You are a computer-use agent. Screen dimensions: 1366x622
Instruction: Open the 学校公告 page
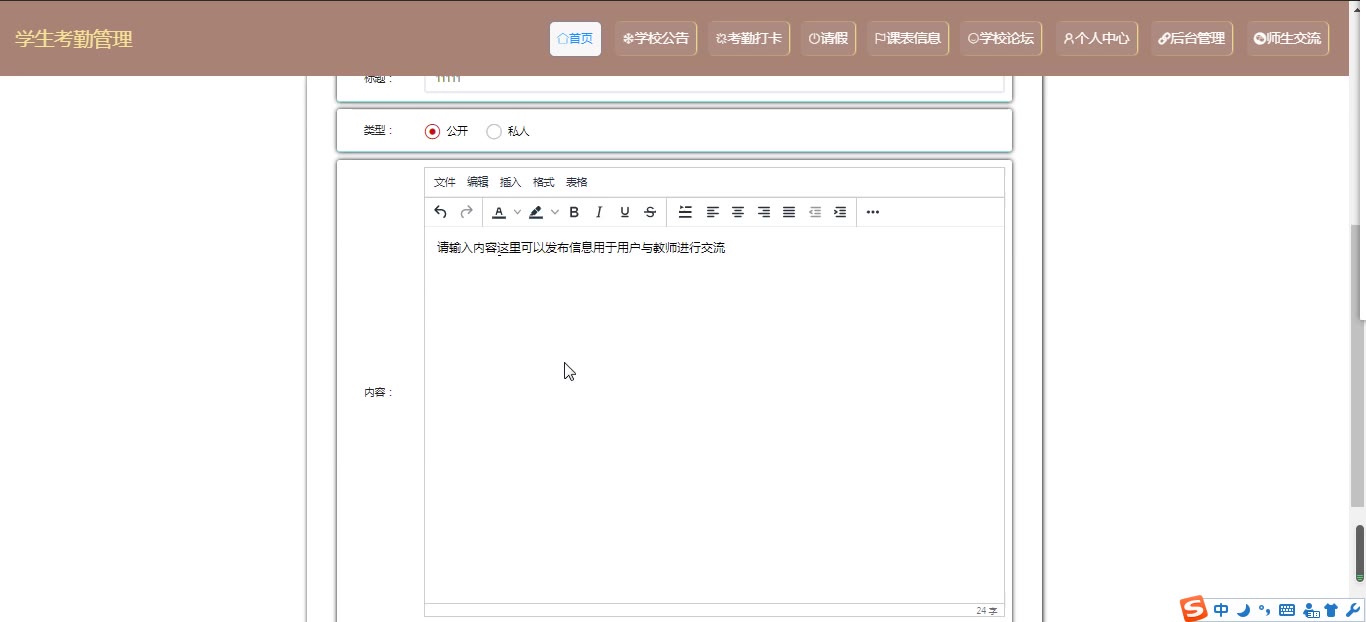[x=656, y=39]
